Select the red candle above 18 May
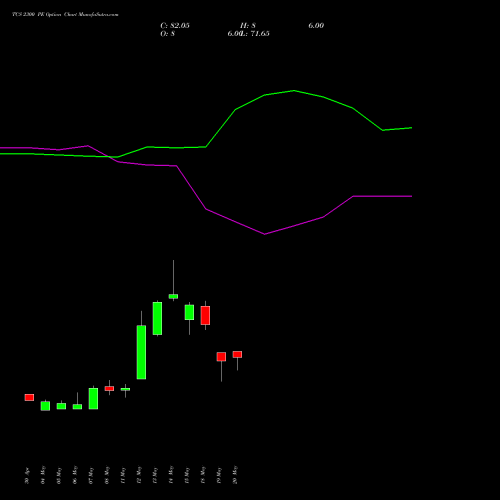This screenshot has height=500, width=500. click(x=205, y=315)
